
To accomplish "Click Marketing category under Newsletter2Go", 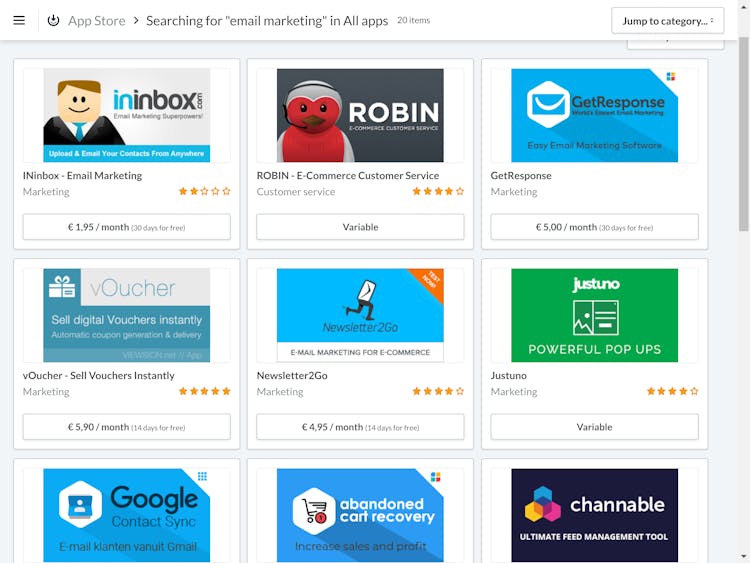I will [280, 392].
